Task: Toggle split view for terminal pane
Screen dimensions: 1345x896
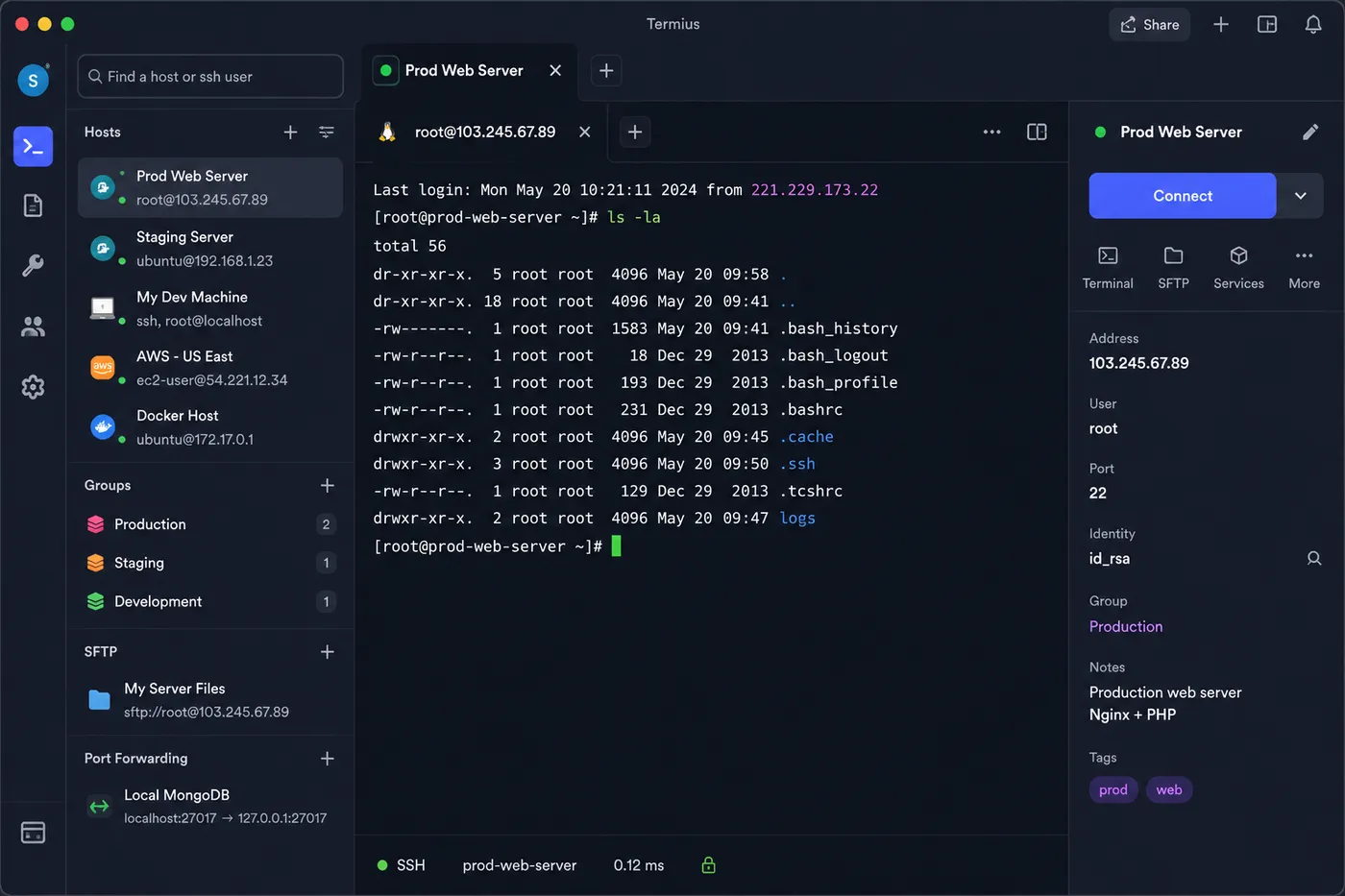Action: point(1037,133)
